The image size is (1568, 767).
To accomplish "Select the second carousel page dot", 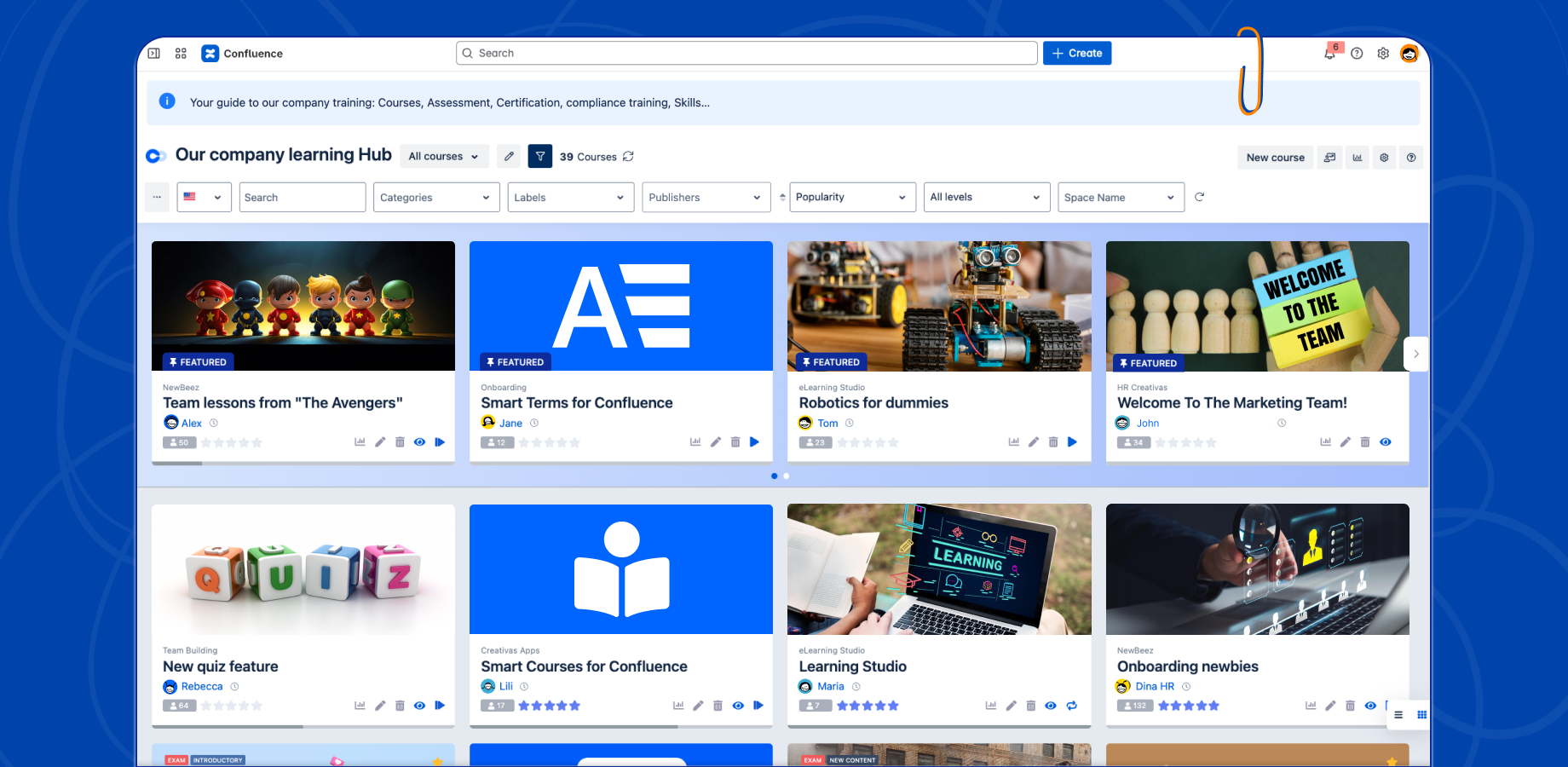I will [x=787, y=476].
